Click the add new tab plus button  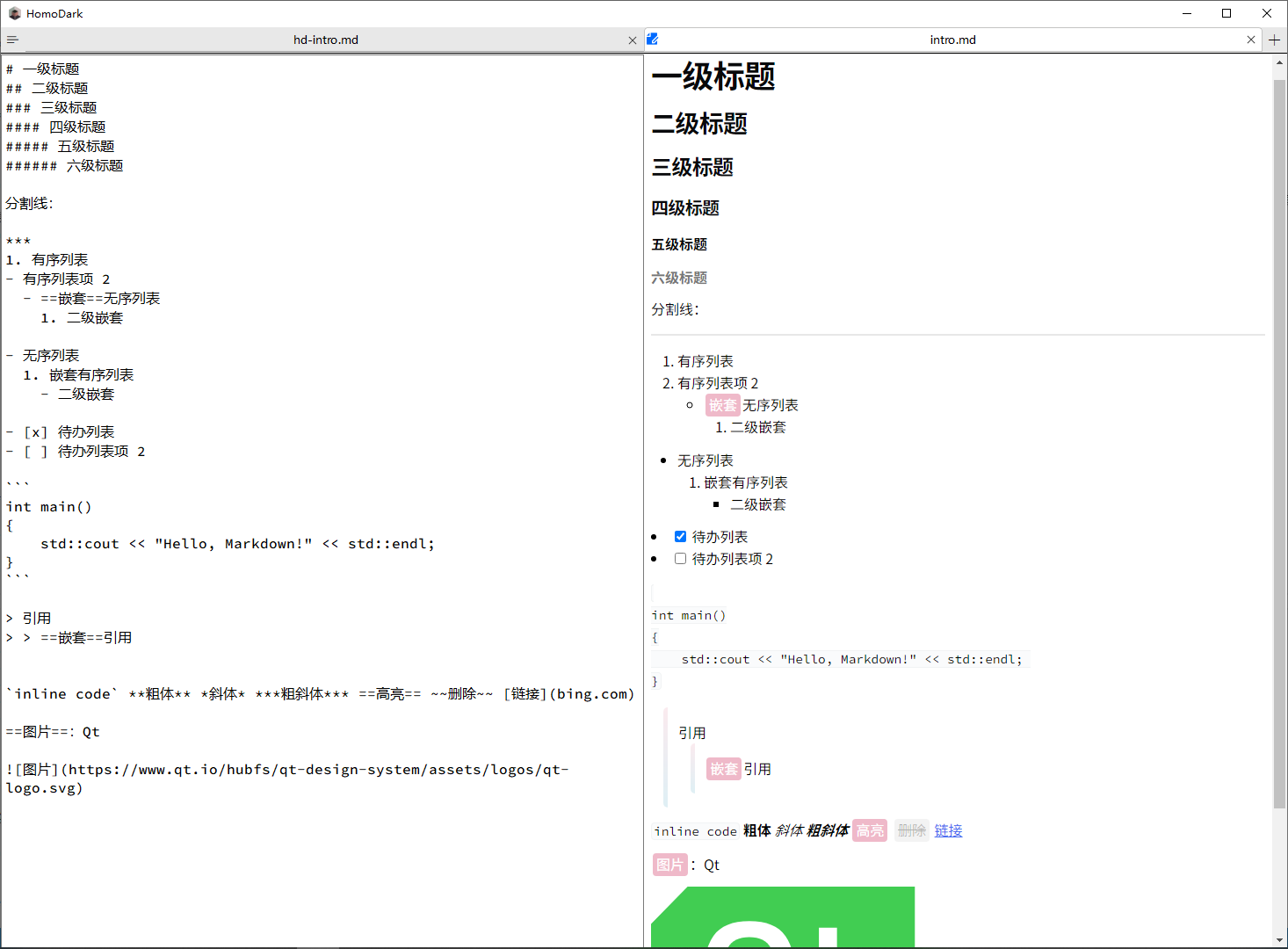1275,40
